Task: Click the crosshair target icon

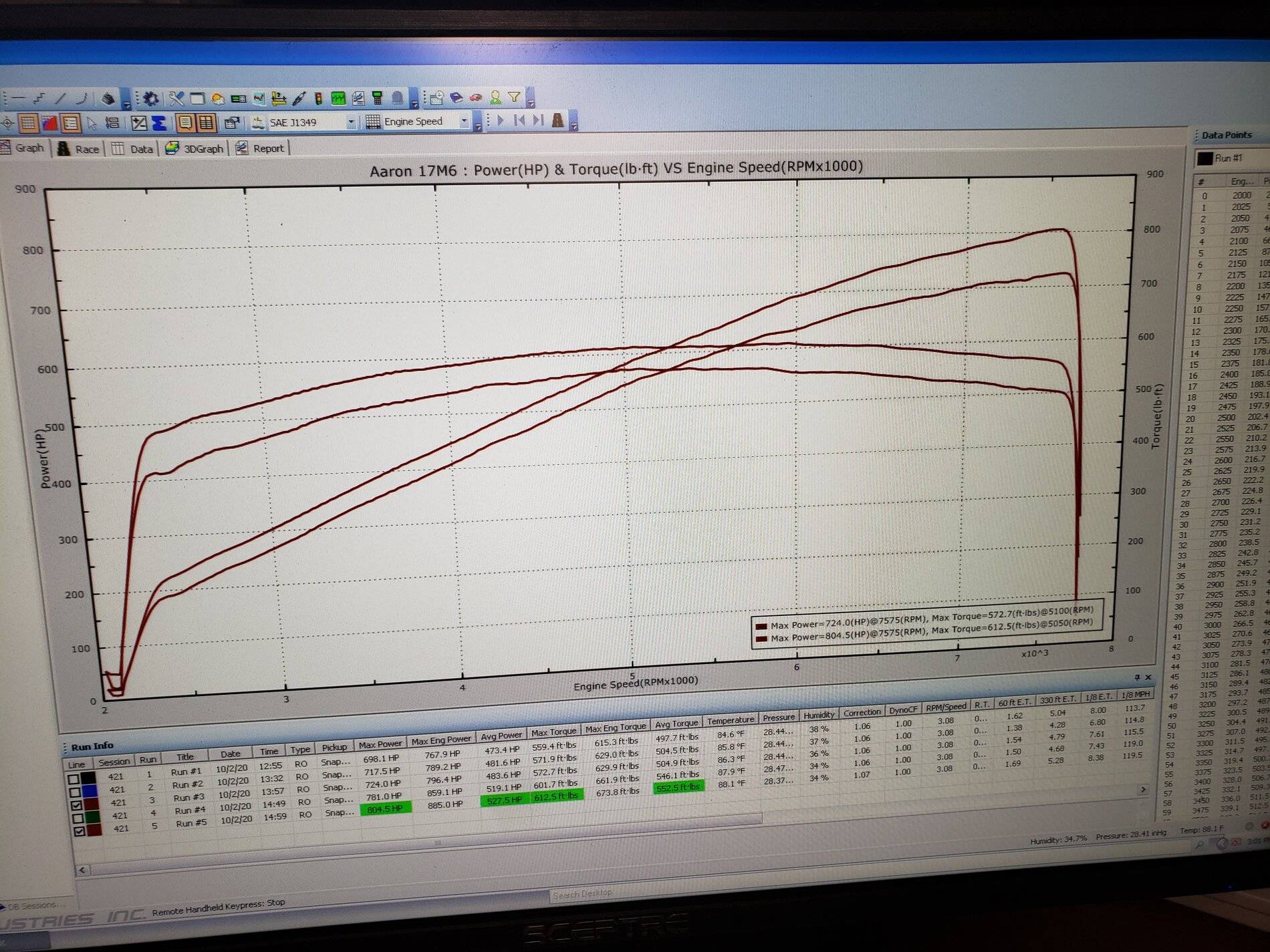Action: pos(7,123)
